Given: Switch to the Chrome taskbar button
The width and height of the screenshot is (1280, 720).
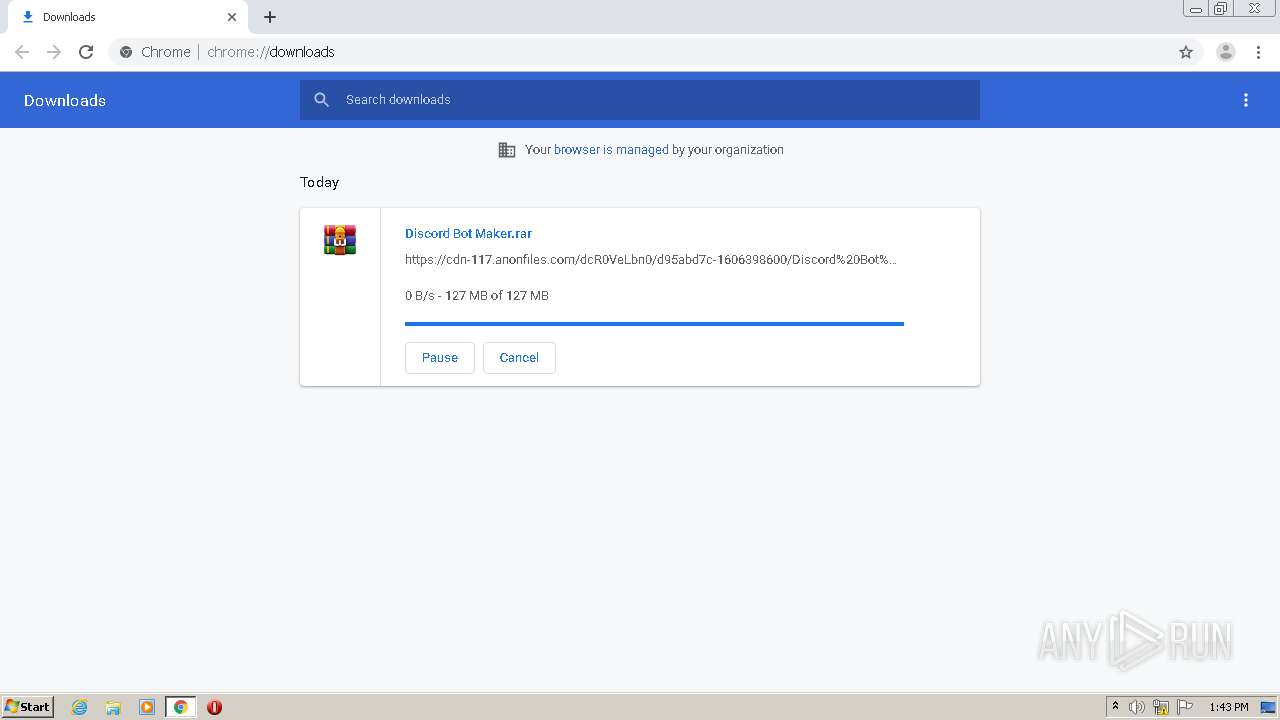Looking at the screenshot, I should pyautogui.click(x=181, y=707).
